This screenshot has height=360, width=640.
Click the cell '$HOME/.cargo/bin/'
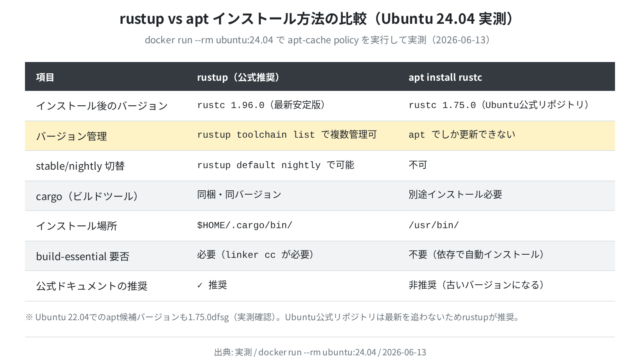[x=244, y=225]
